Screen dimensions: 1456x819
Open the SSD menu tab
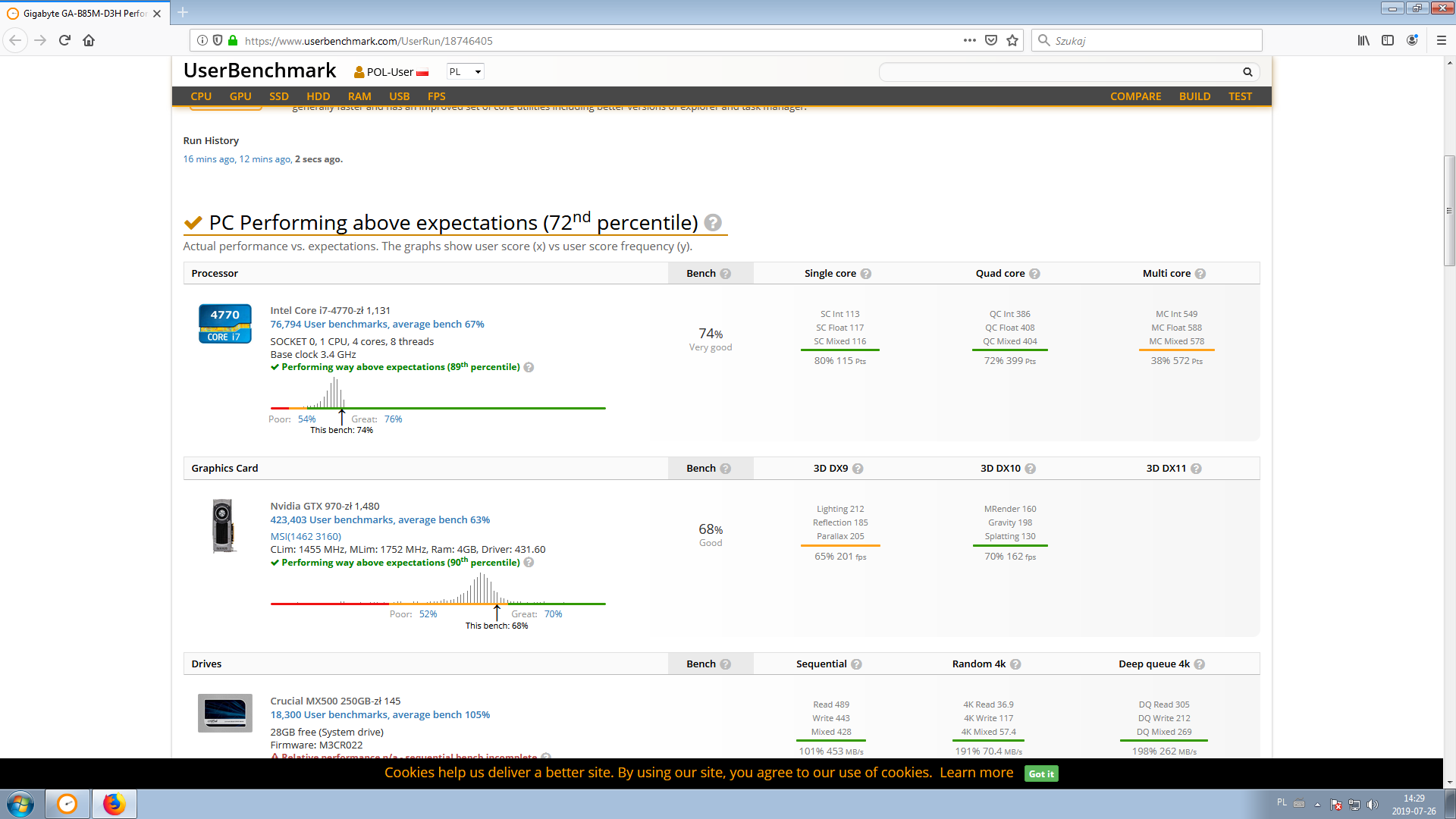[279, 96]
